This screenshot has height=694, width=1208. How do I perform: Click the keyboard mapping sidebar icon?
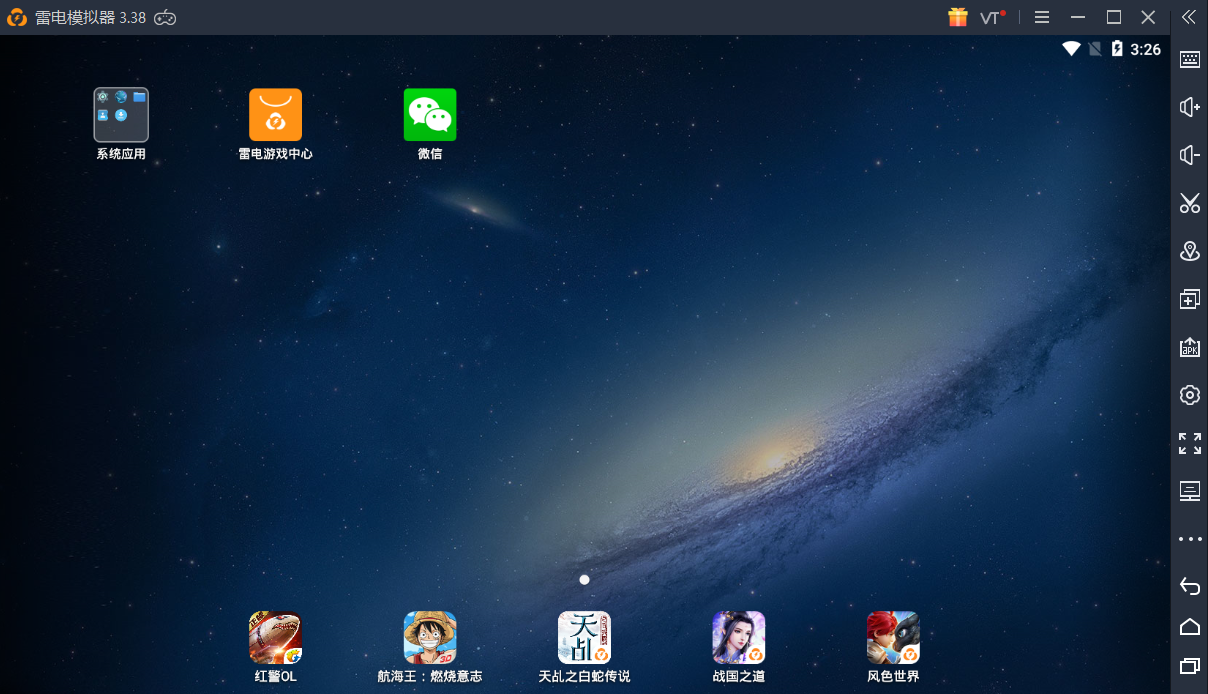(x=1190, y=59)
